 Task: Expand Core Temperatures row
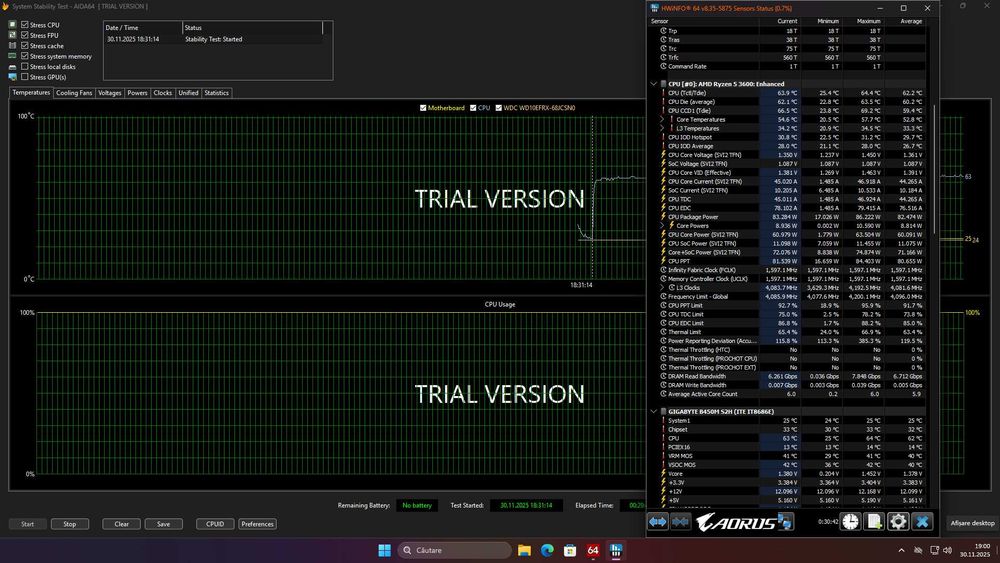[662, 119]
